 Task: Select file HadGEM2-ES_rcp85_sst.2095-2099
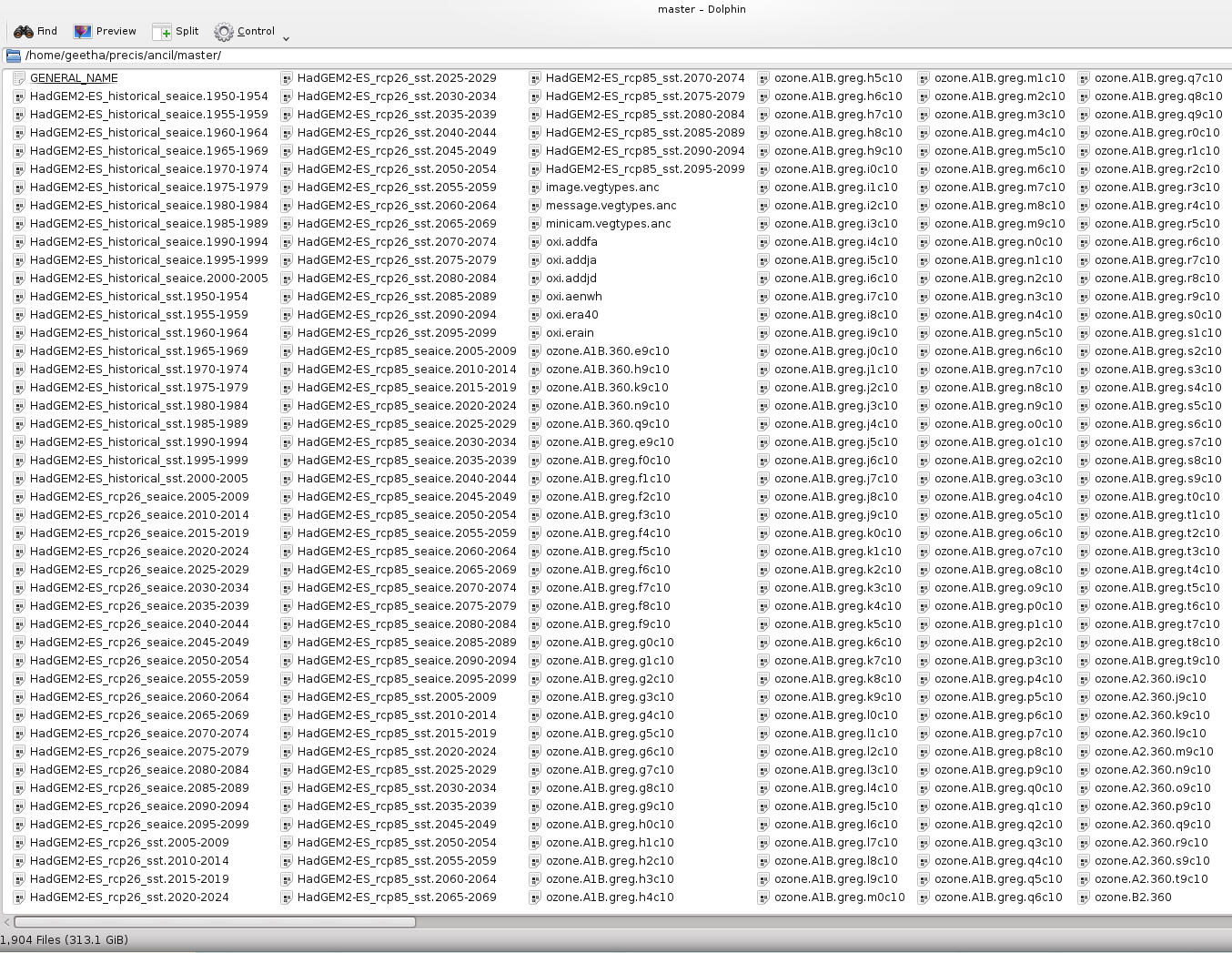(x=645, y=169)
